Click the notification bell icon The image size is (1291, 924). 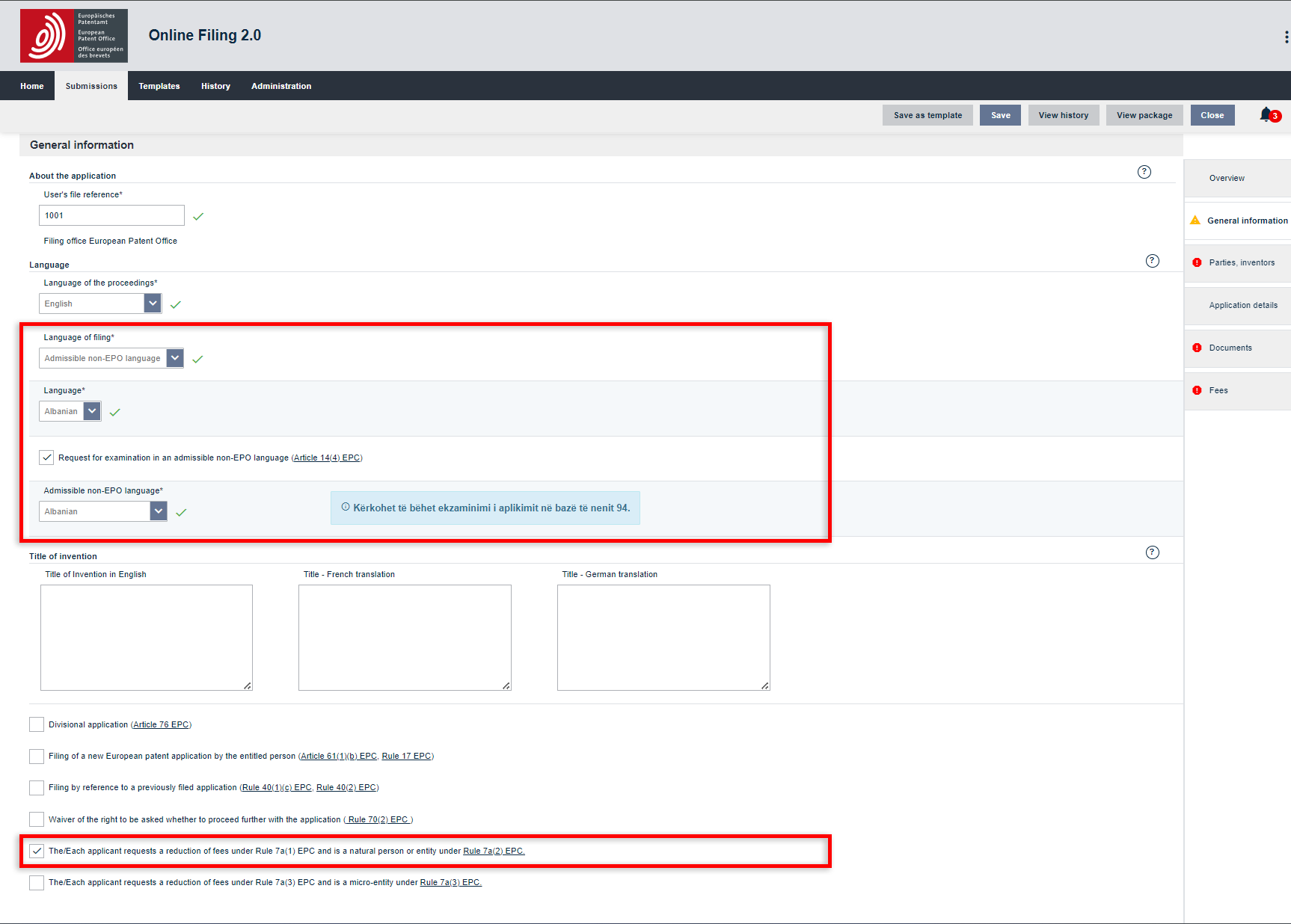1266,114
